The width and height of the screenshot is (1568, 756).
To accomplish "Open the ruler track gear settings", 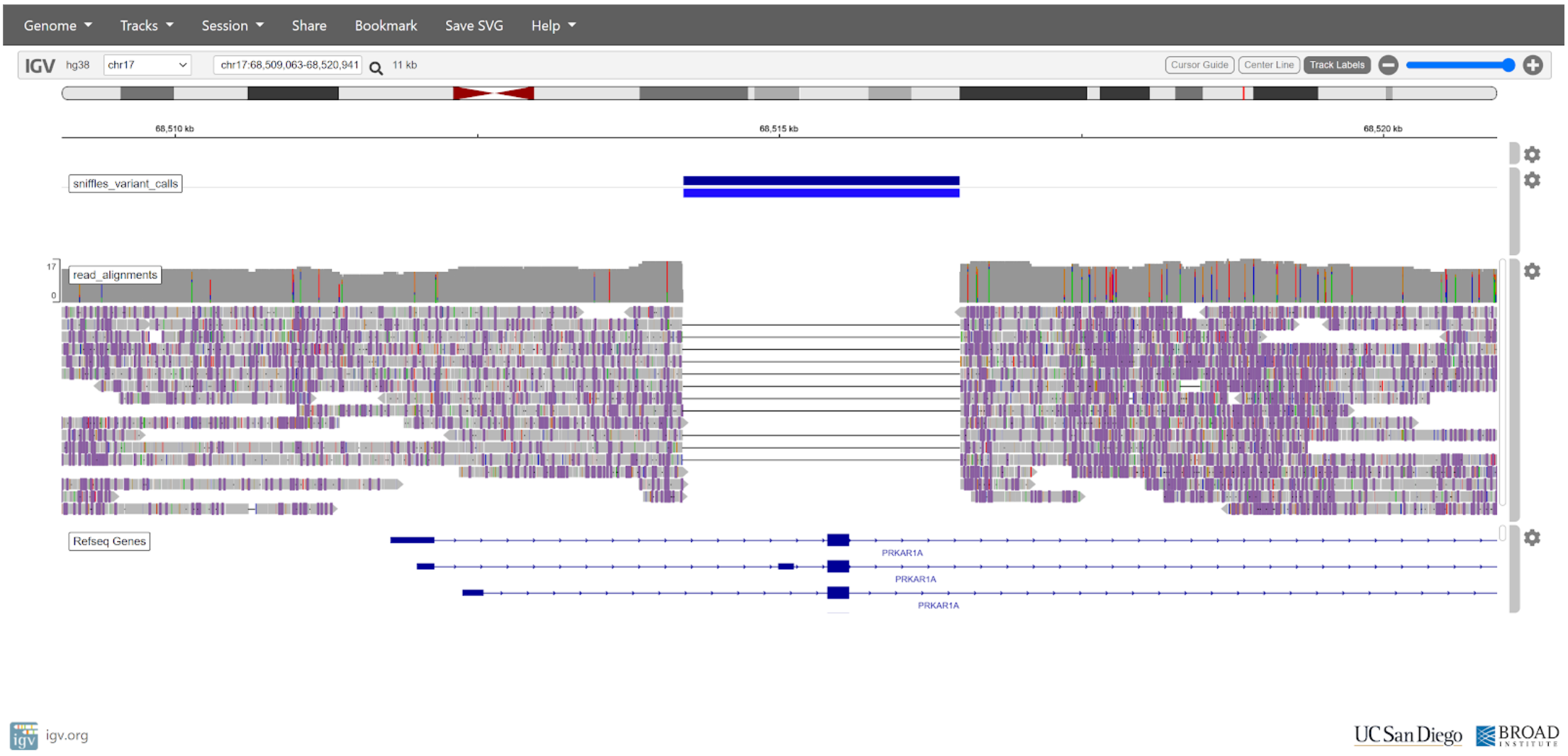I will (x=1532, y=154).
